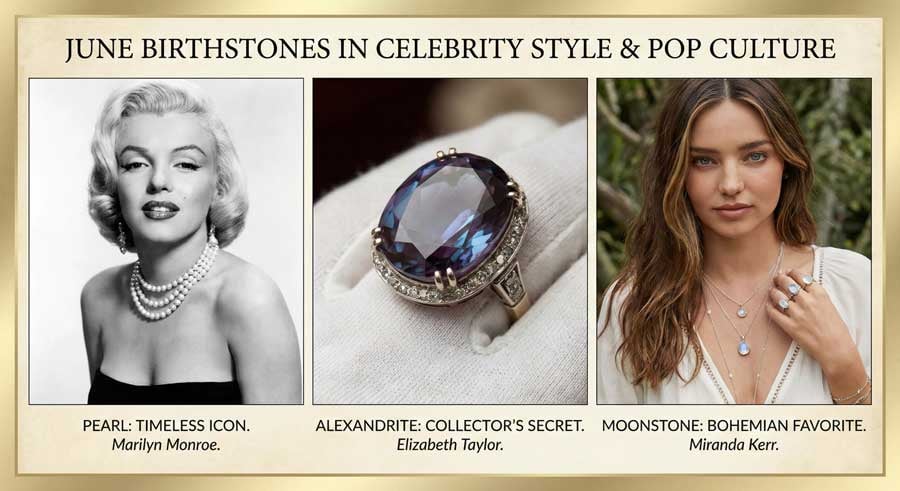900x491 pixels.
Task: Select the 'Miranda Kerr.' name text
Action: (734, 446)
